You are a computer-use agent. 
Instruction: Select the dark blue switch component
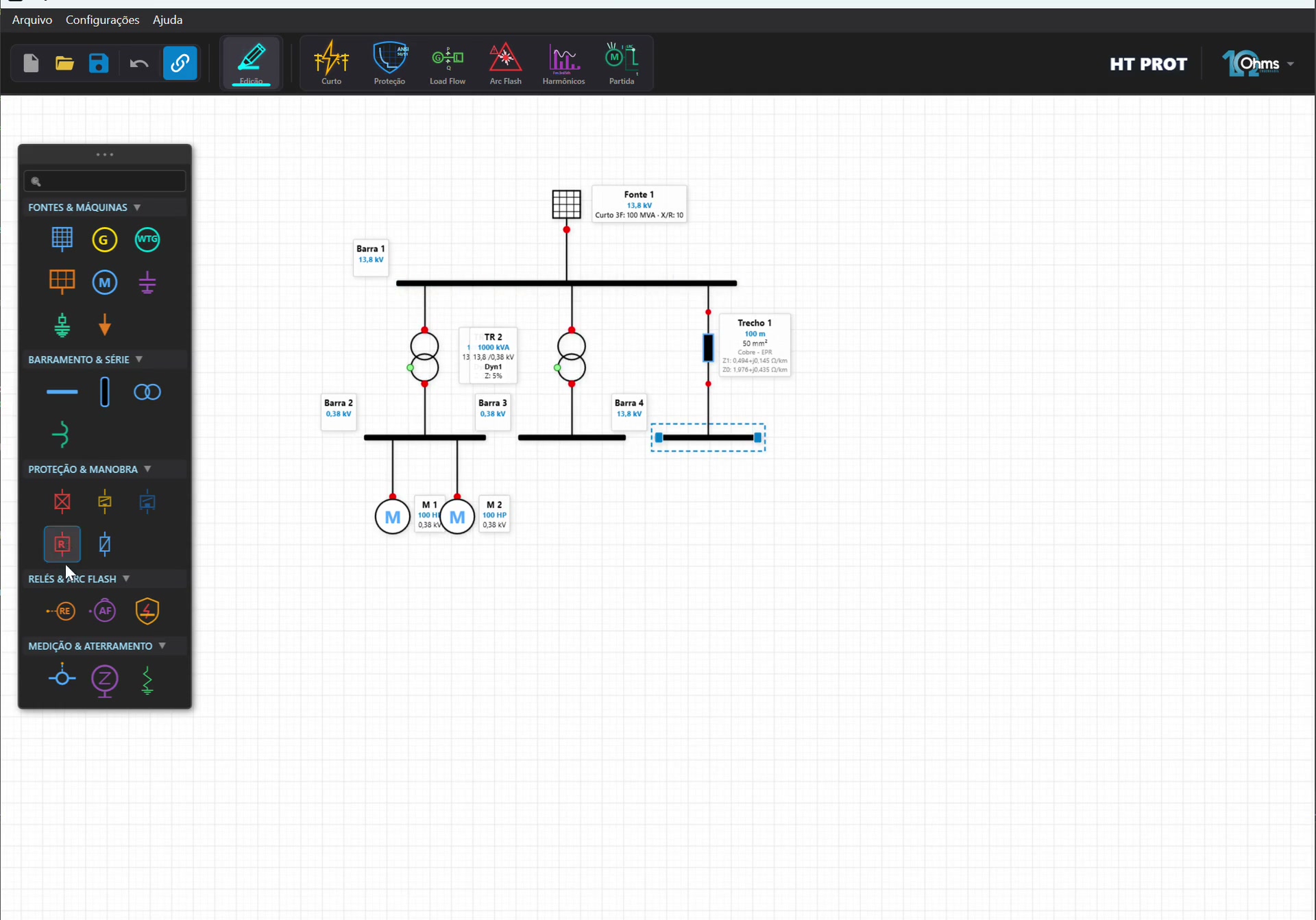tap(147, 501)
